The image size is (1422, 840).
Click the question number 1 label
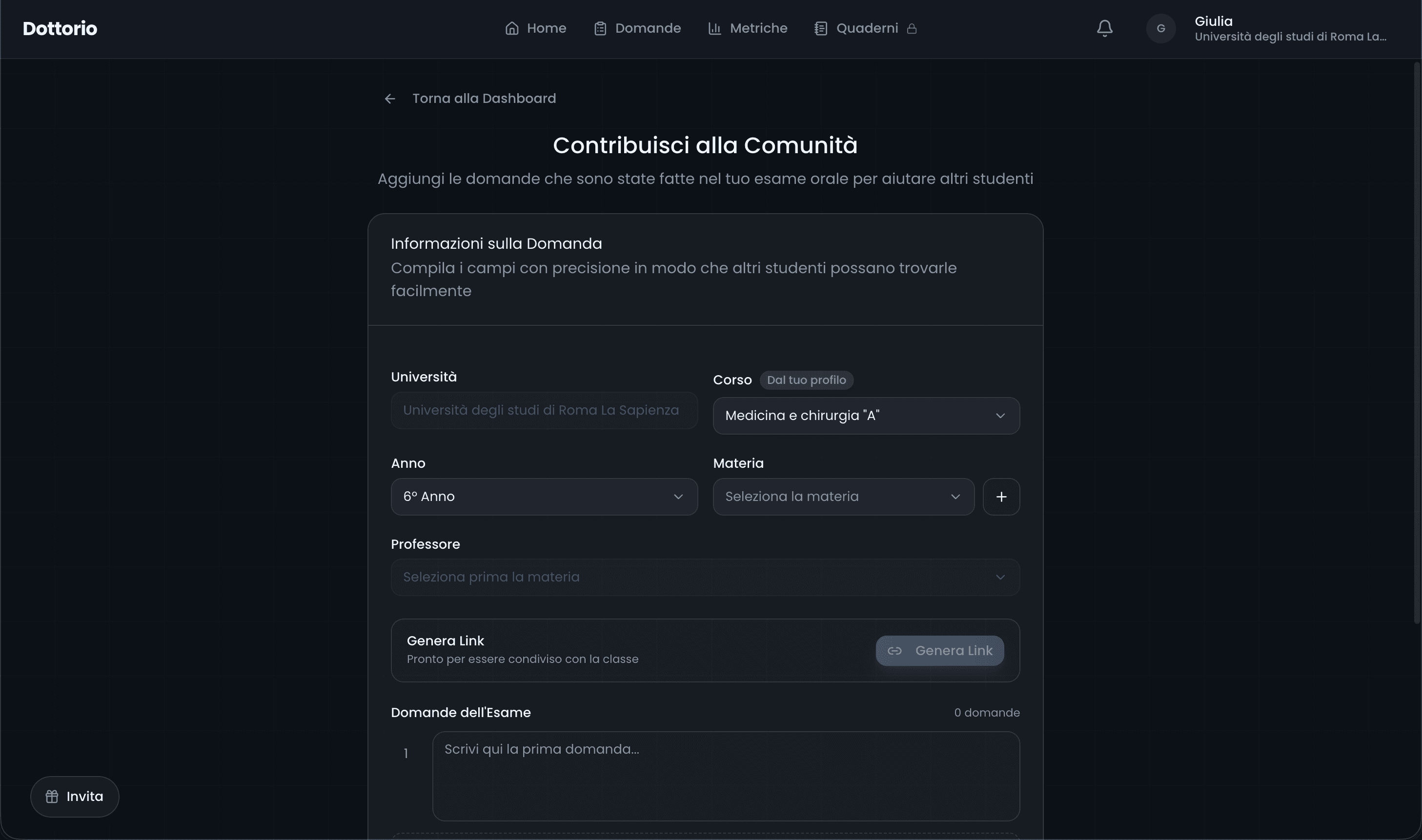406,753
